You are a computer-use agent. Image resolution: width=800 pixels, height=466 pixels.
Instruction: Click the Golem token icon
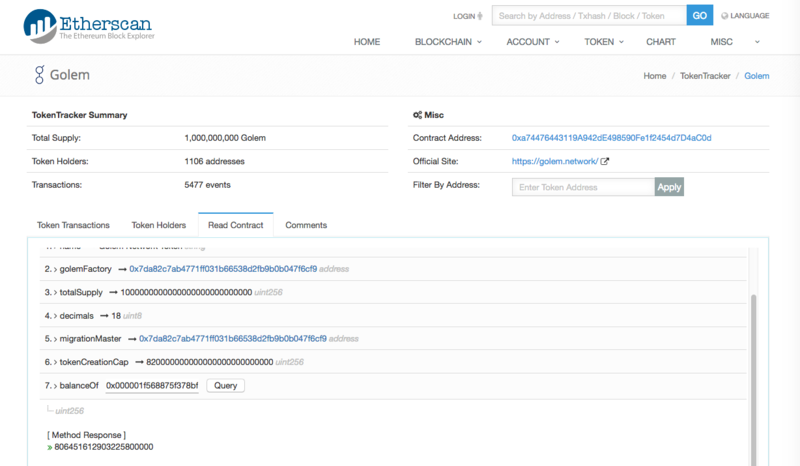click(x=39, y=75)
